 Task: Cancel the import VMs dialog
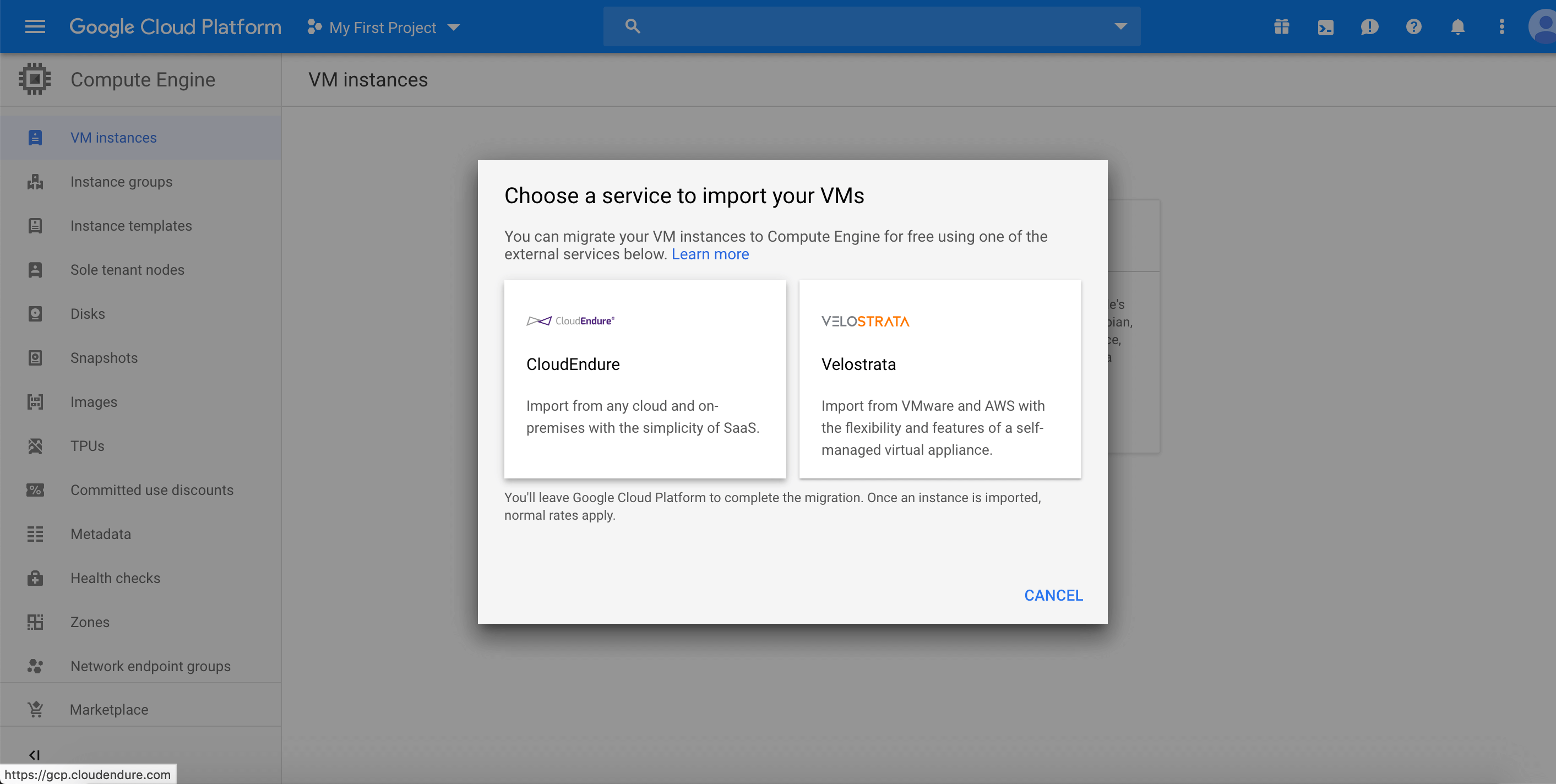(x=1053, y=596)
